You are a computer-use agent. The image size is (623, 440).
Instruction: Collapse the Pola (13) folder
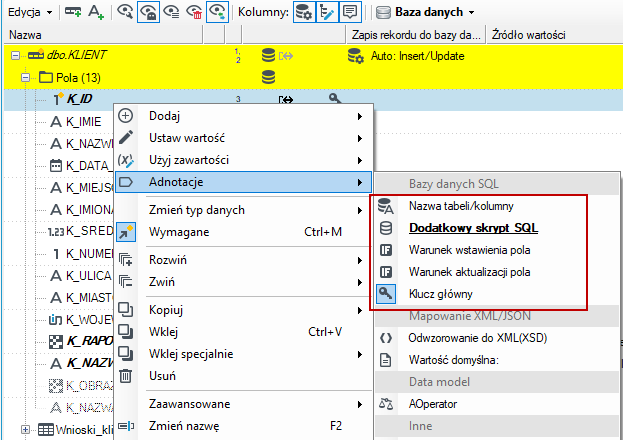(25, 78)
